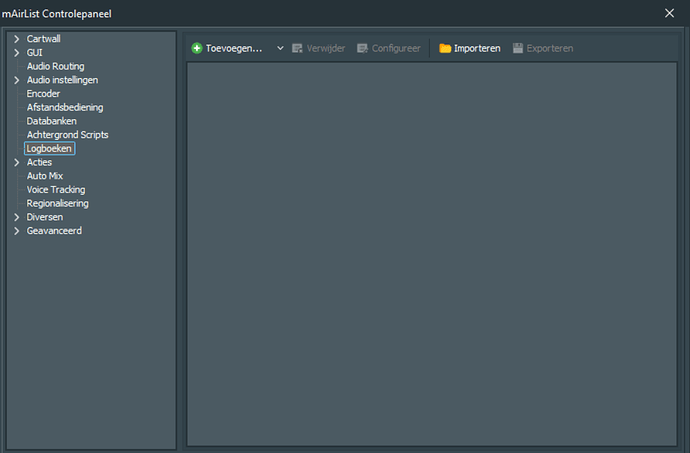690x453 pixels.
Task: Expand the GUI tree node
Action: tap(16, 52)
